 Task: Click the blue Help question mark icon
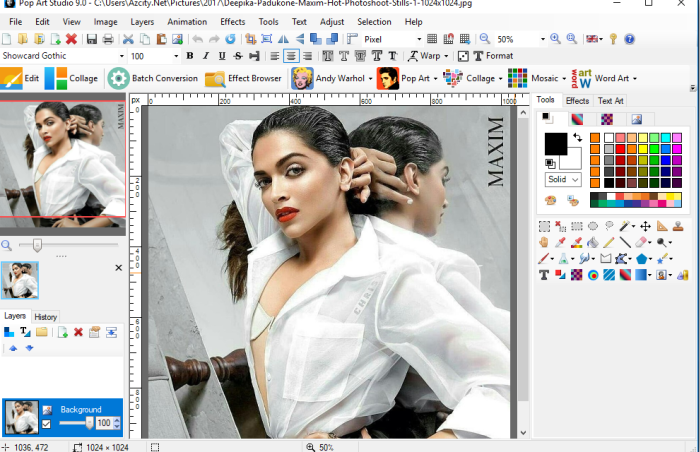pyautogui.click(x=629, y=39)
